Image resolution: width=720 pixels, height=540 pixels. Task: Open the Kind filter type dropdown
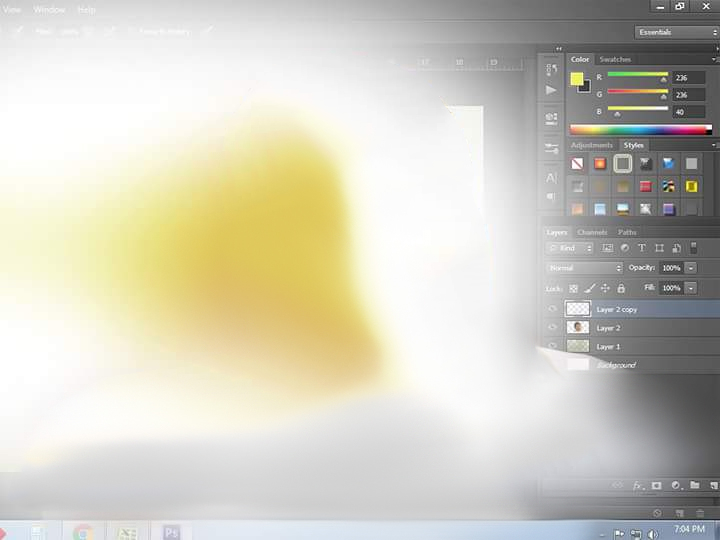point(569,248)
